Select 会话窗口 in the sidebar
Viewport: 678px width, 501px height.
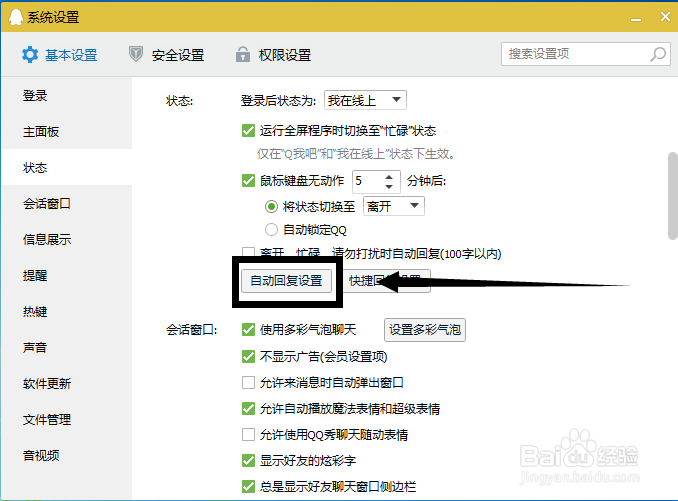click(67, 203)
